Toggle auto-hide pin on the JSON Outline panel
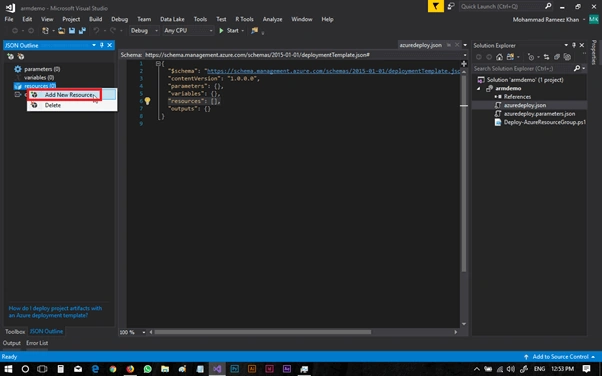Screen dimensions: 602x376 click(102, 45)
